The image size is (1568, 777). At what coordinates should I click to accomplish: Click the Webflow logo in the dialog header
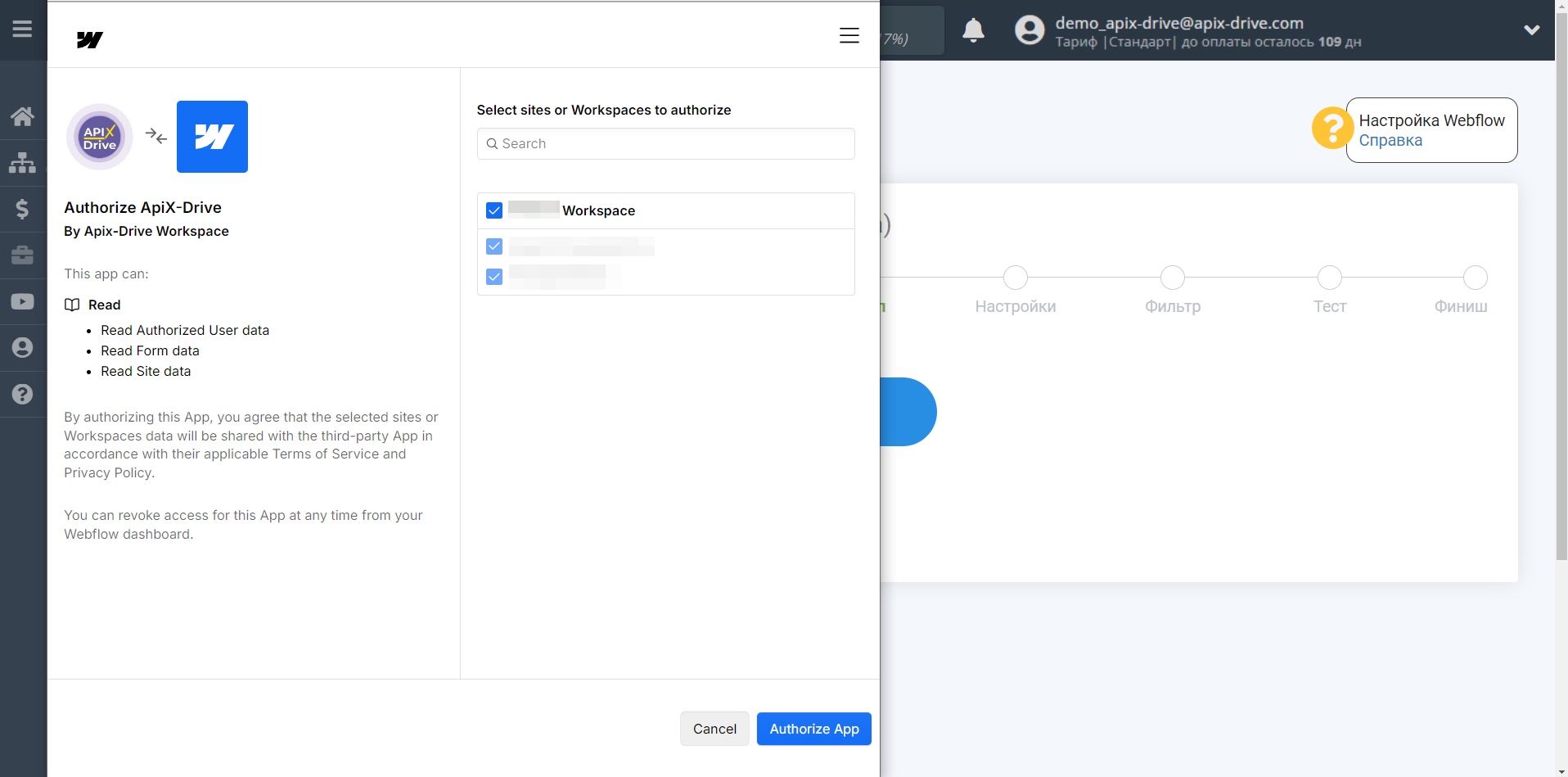pyautogui.click(x=90, y=39)
